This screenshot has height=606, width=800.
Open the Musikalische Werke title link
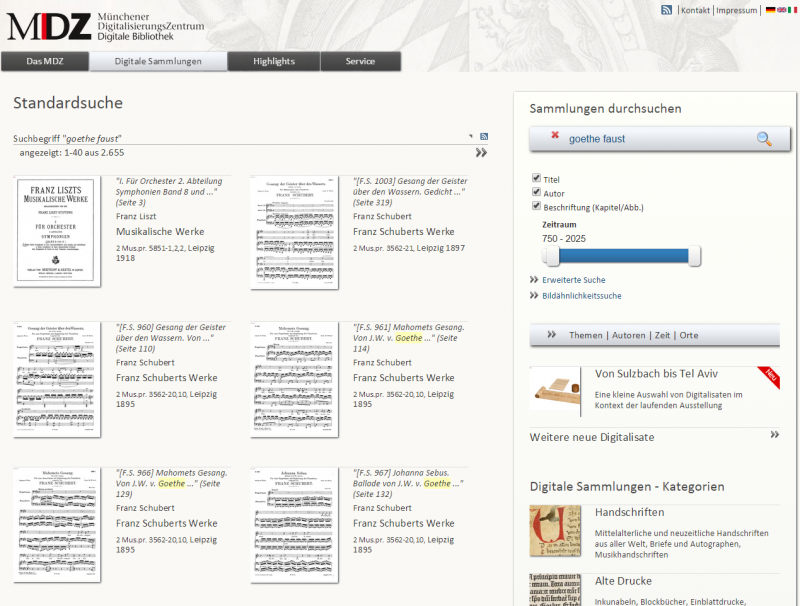[160, 232]
